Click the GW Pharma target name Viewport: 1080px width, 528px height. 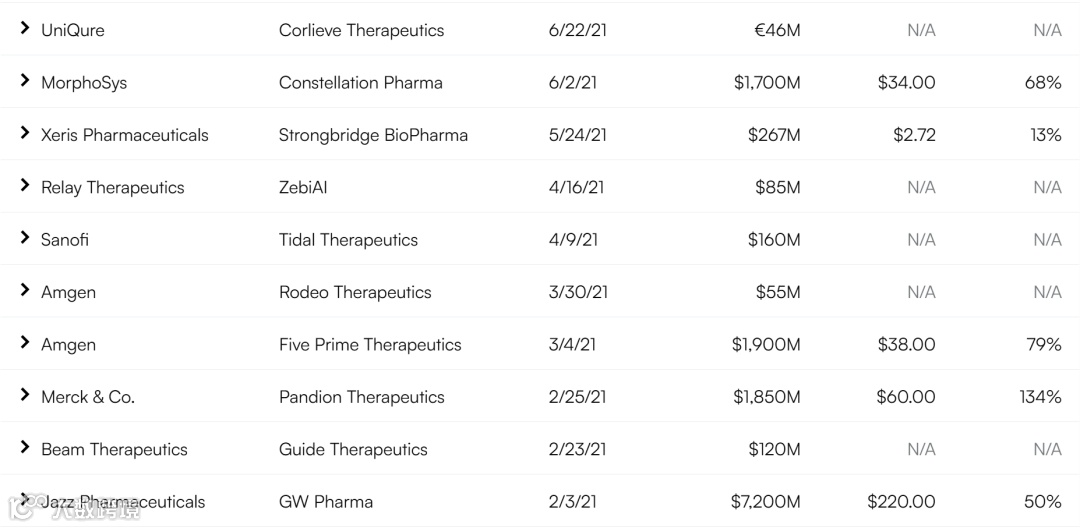(326, 502)
